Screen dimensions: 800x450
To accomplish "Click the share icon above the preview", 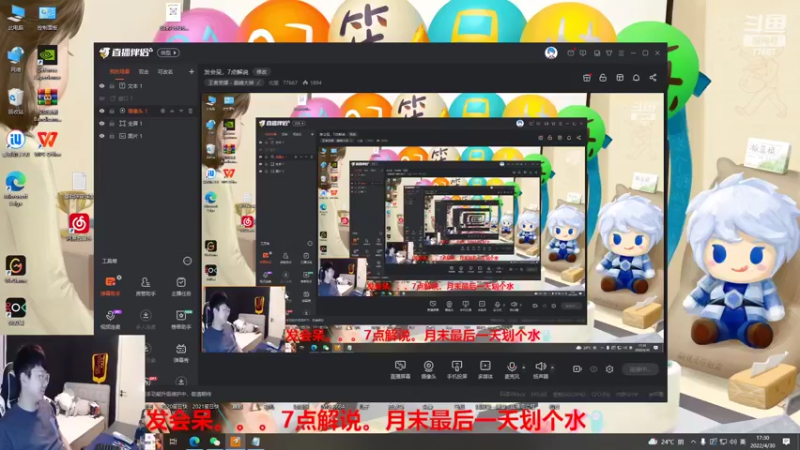I will [x=653, y=78].
